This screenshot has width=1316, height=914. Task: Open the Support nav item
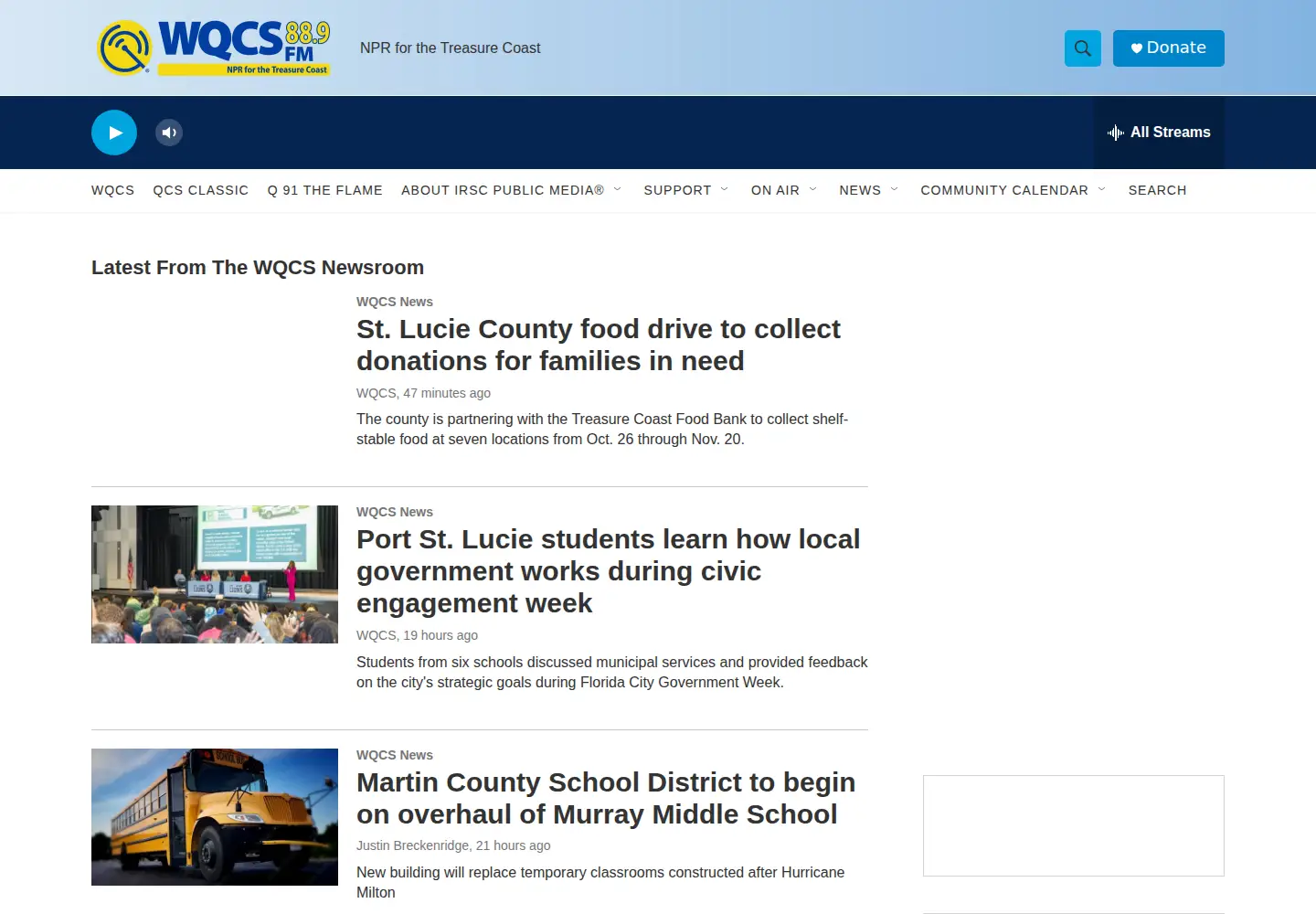tap(677, 190)
